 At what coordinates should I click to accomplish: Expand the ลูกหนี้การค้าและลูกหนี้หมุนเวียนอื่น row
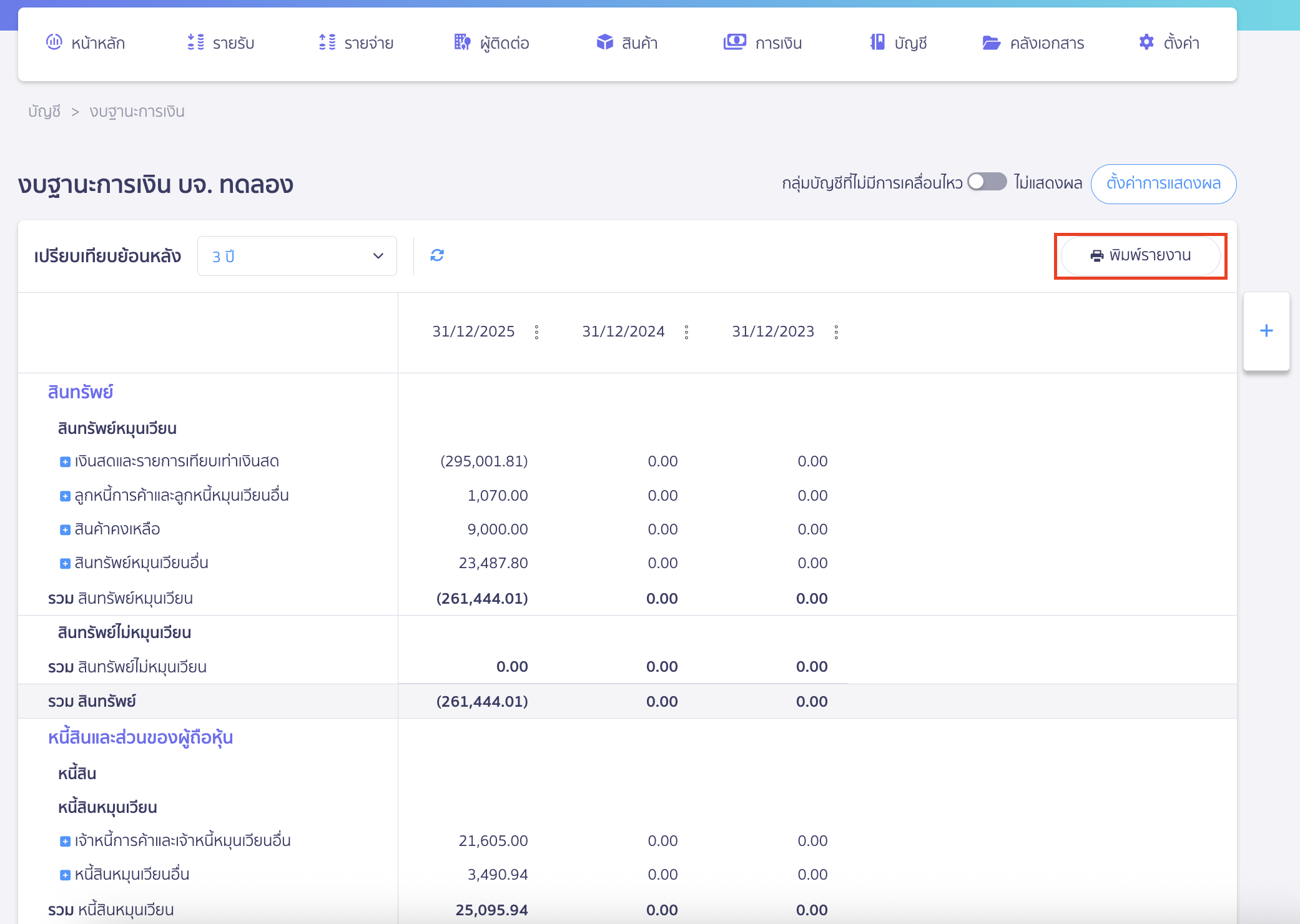click(65, 496)
